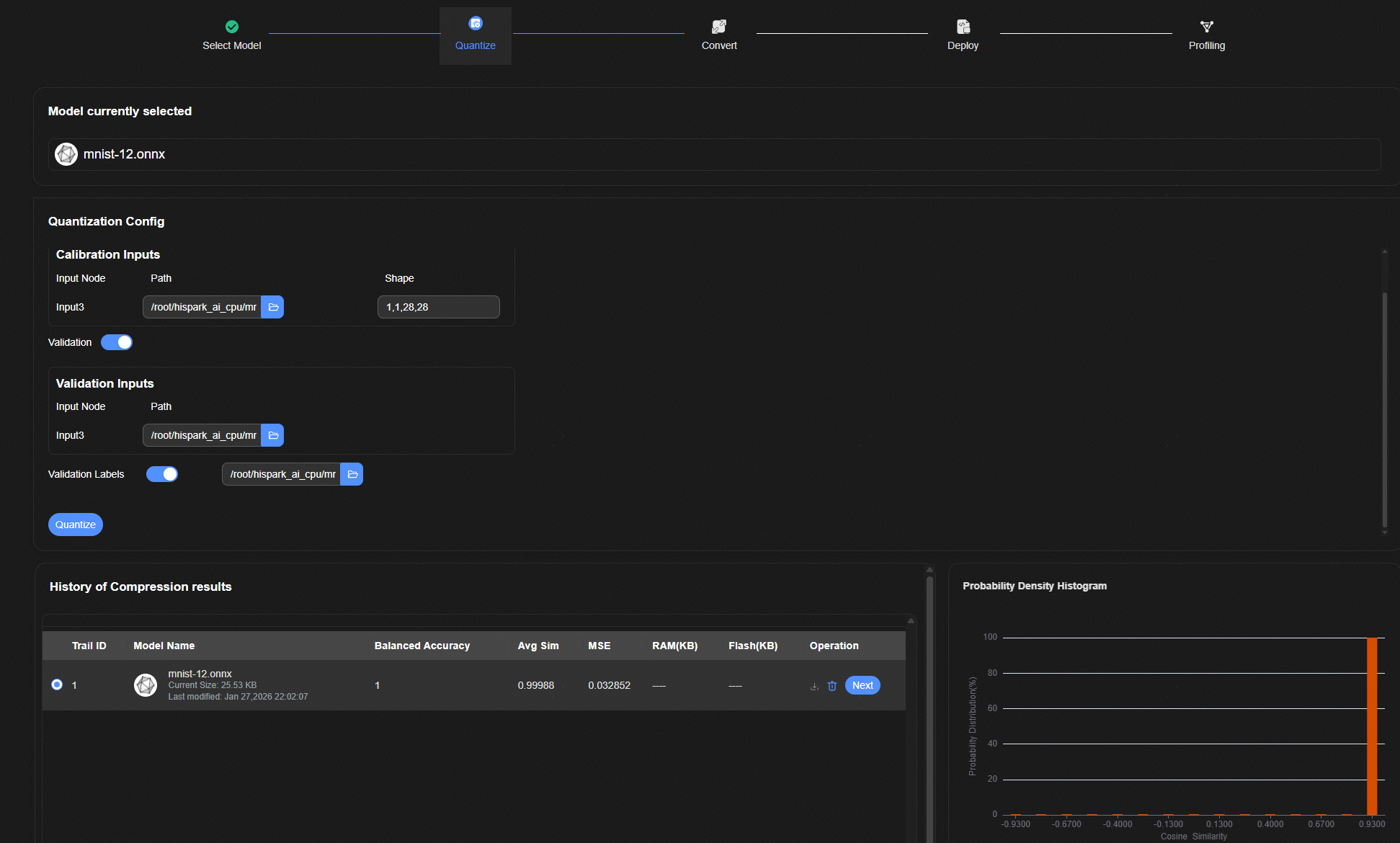The image size is (1400, 843).
Task: Browse for the validation labels path folder
Action: point(352,474)
